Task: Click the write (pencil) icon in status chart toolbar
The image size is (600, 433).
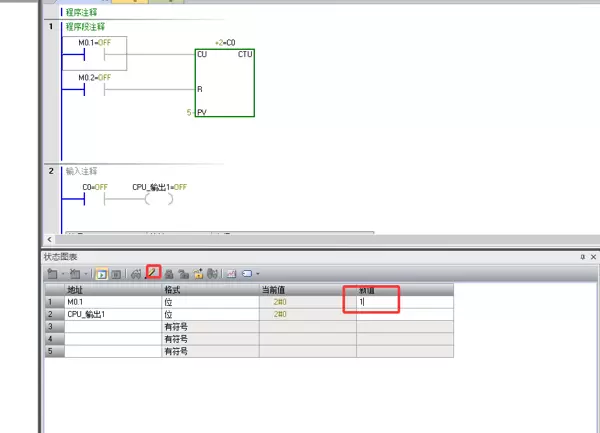Action: pos(153,273)
